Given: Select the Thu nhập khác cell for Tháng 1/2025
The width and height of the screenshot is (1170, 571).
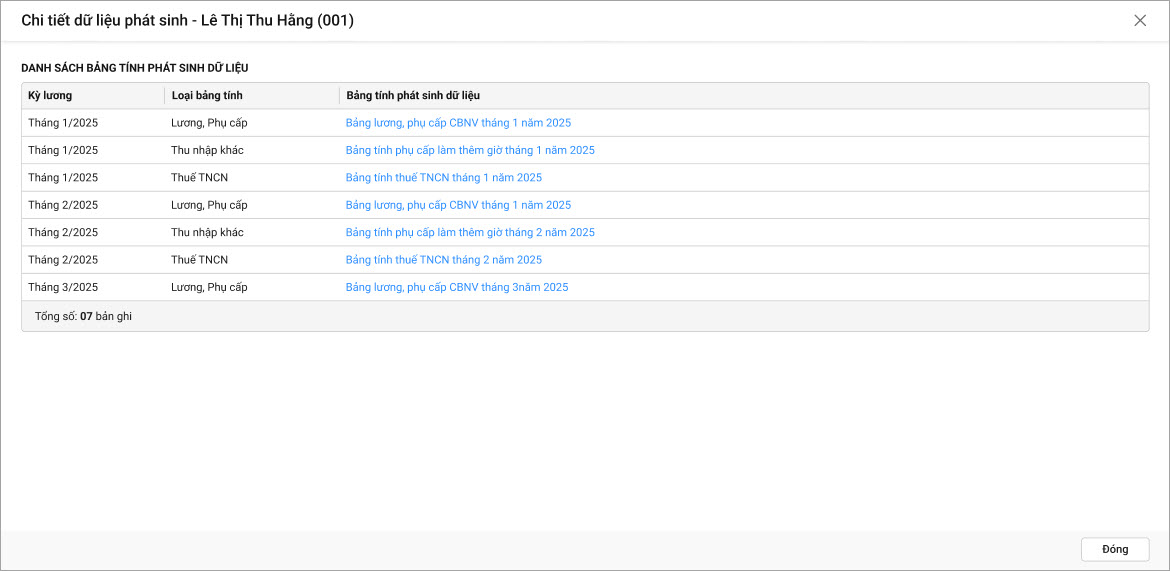Looking at the screenshot, I should coord(207,150).
